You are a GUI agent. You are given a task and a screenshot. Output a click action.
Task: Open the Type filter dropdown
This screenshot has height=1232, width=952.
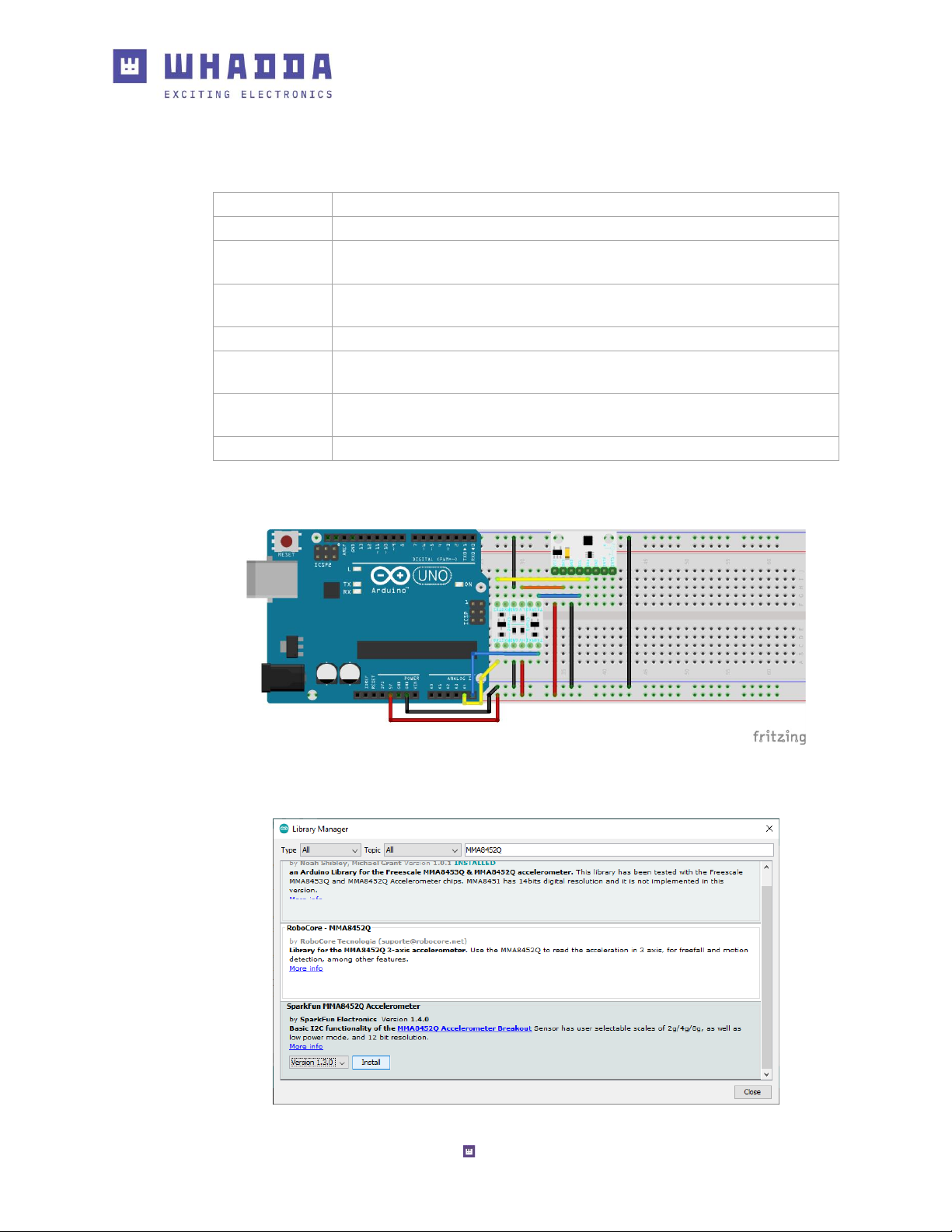330,850
